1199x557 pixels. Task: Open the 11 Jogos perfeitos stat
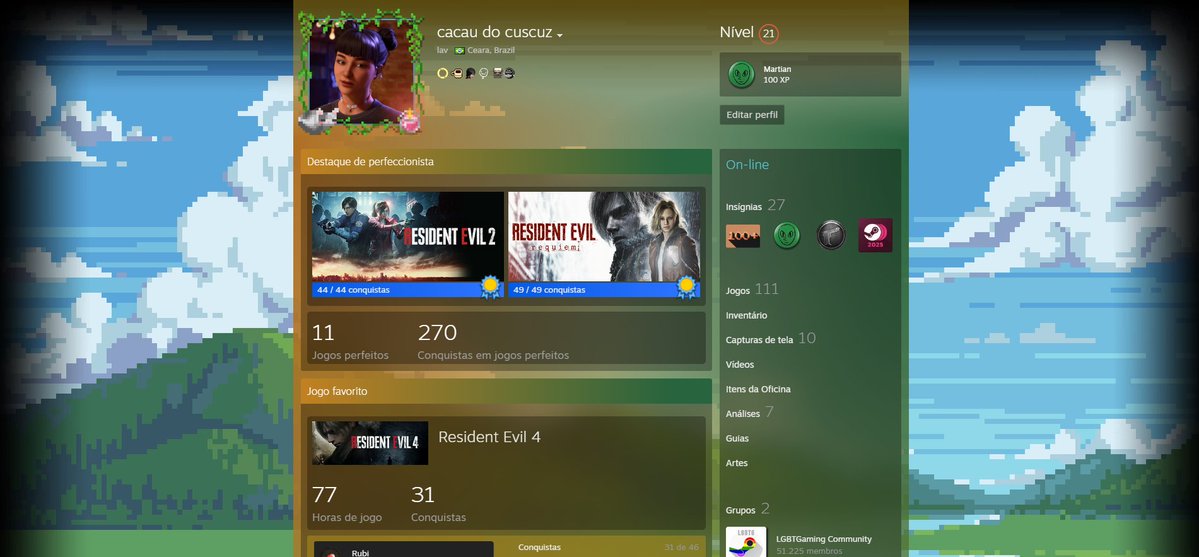pos(350,341)
